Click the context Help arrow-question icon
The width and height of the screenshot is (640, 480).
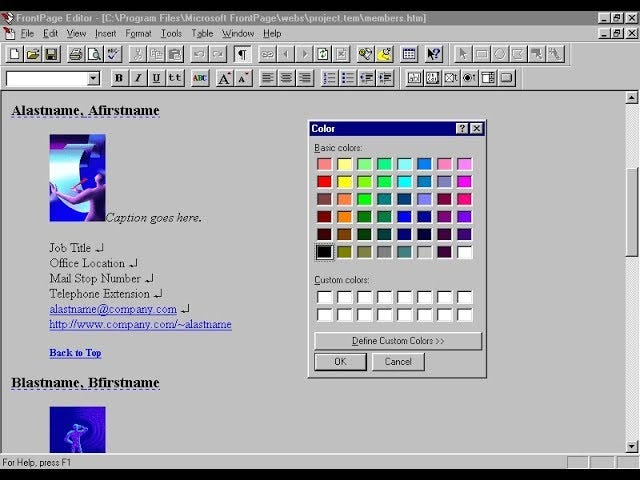click(434, 54)
